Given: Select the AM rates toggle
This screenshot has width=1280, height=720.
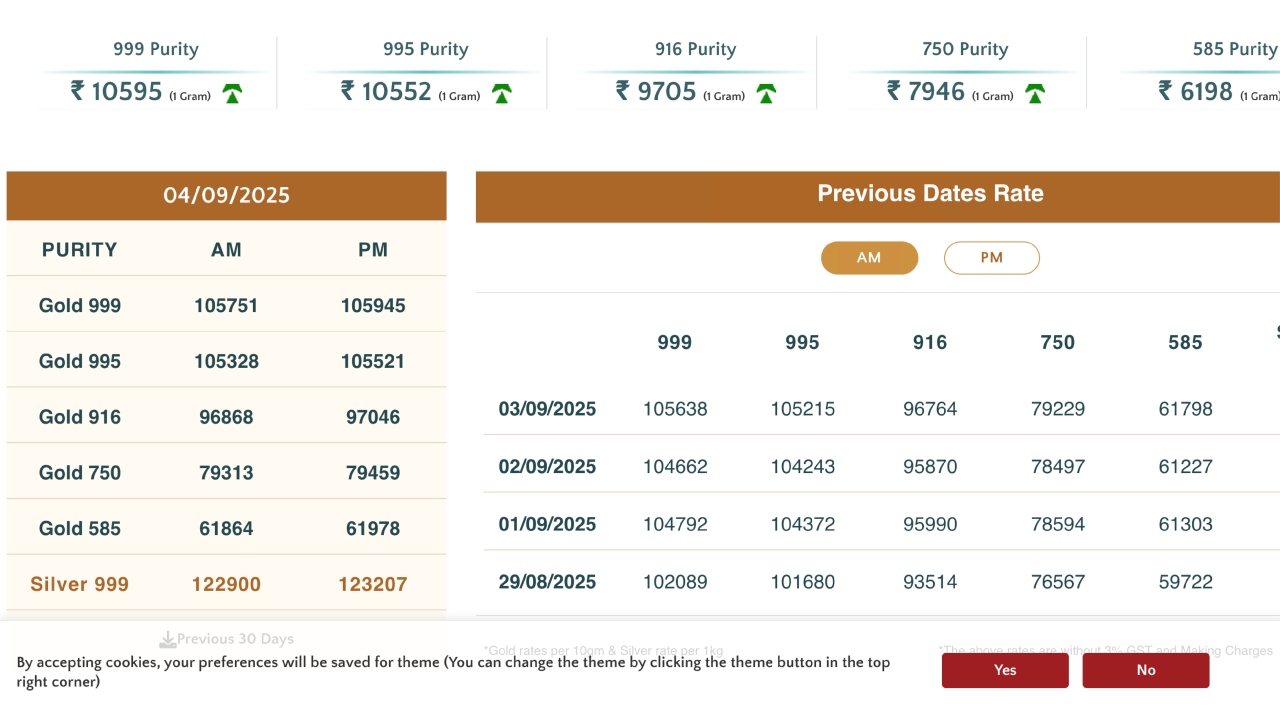Looking at the screenshot, I should (869, 258).
